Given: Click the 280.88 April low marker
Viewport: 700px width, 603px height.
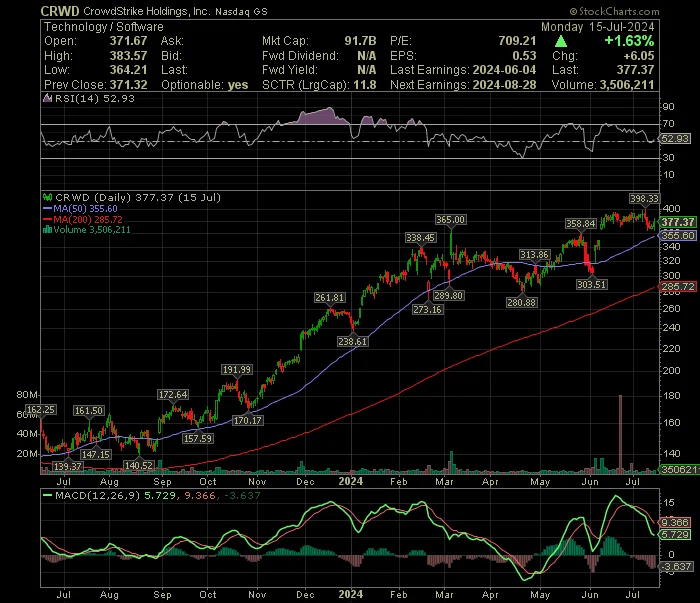Looking at the screenshot, I should pyautogui.click(x=521, y=303).
